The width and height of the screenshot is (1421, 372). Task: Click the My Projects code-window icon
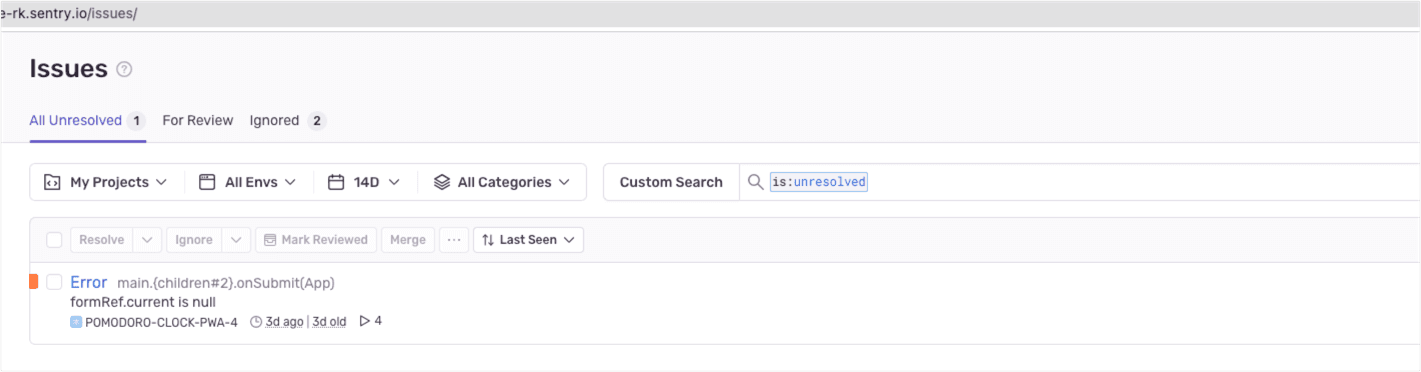coord(52,182)
